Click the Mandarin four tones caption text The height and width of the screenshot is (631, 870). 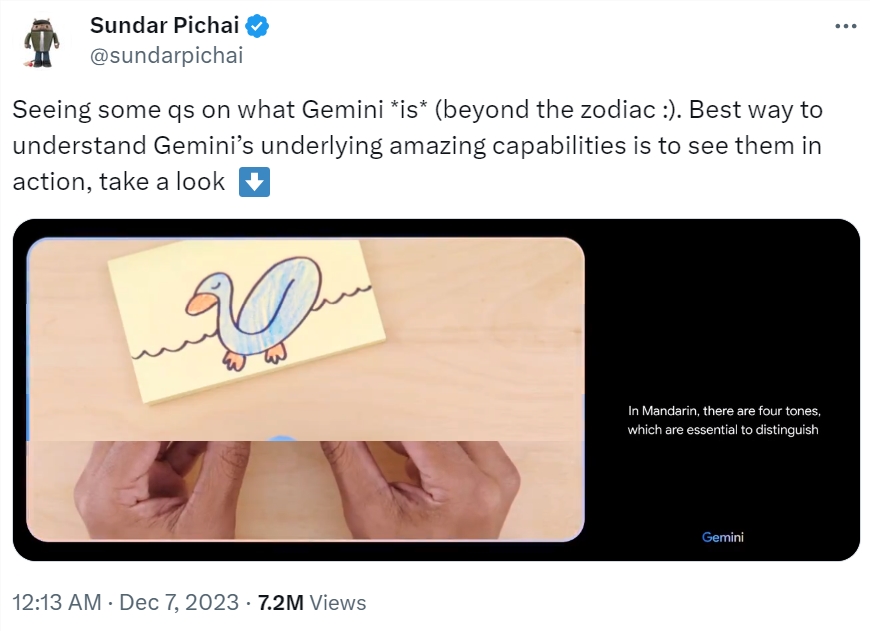pyautogui.click(x=724, y=420)
